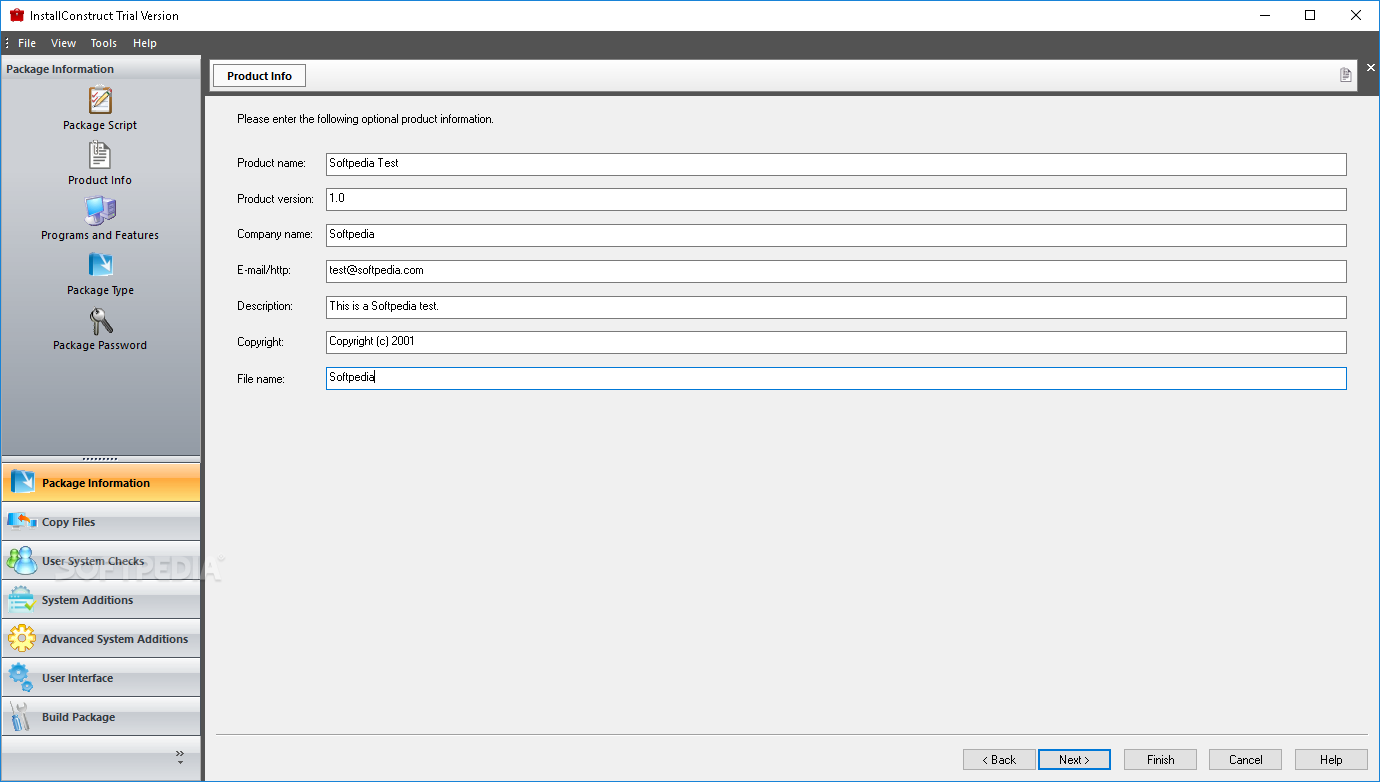Select the Programs and Features label

(x=100, y=235)
